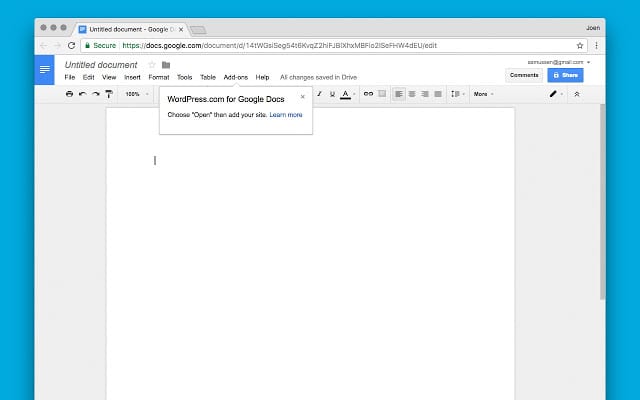Open the Table menu
The image size is (640, 400).
point(208,77)
